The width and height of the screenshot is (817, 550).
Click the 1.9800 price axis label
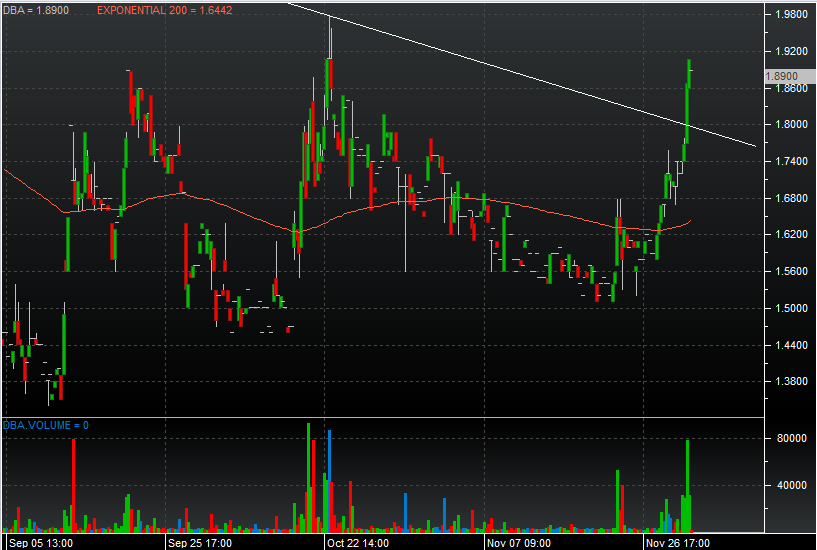click(x=791, y=15)
